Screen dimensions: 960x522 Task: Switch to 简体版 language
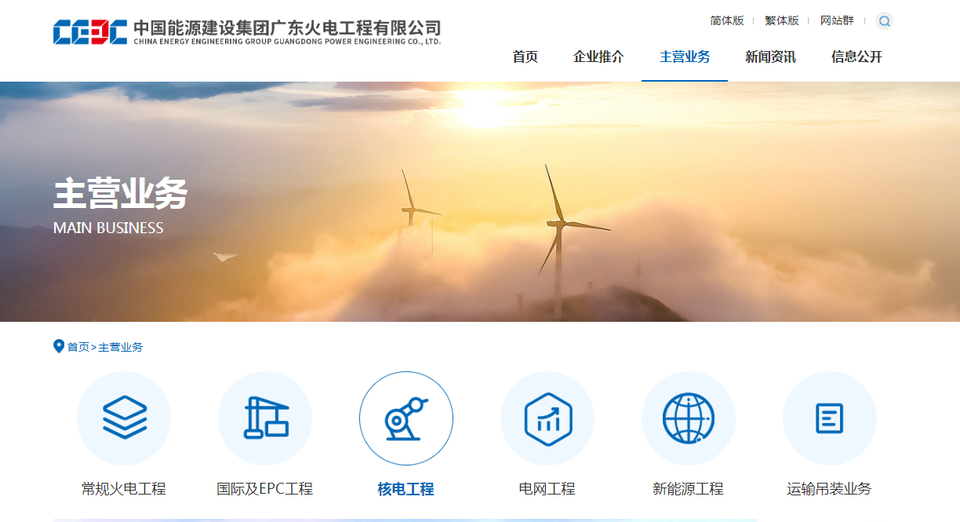(727, 21)
